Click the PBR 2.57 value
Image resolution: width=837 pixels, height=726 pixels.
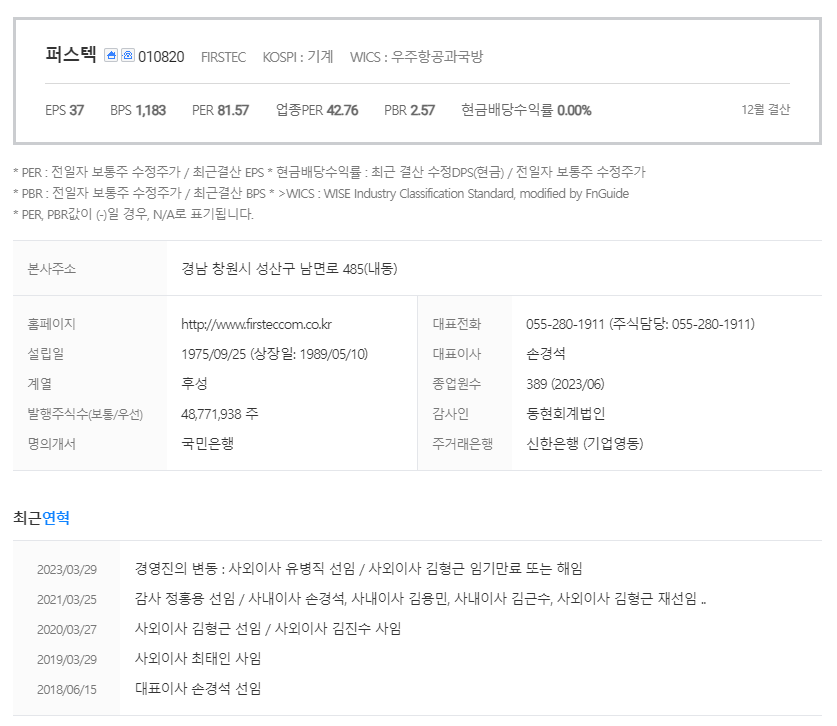click(x=409, y=110)
